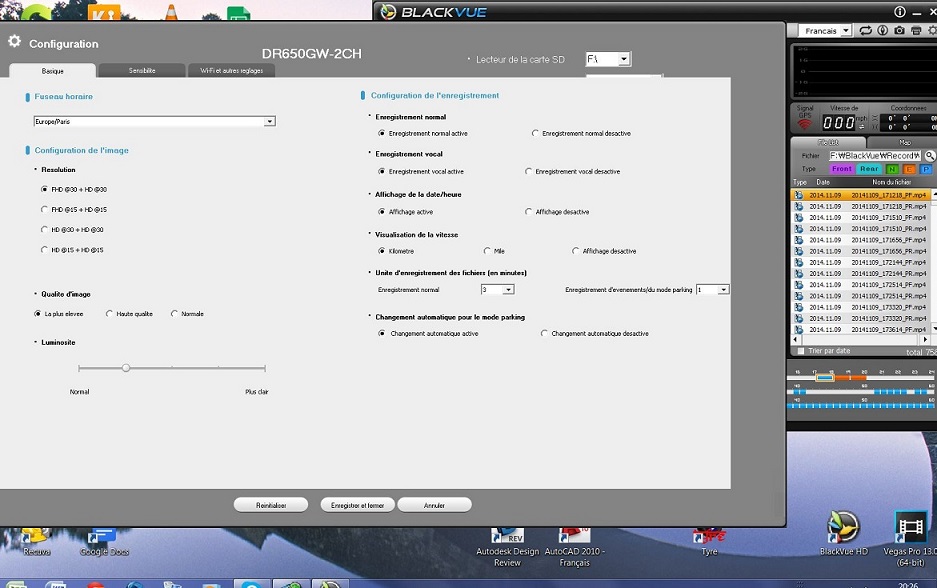This screenshot has width=937, height=588.
Task: Open AutoCAD 2010 Français desktop shortcut
Action: 574,547
